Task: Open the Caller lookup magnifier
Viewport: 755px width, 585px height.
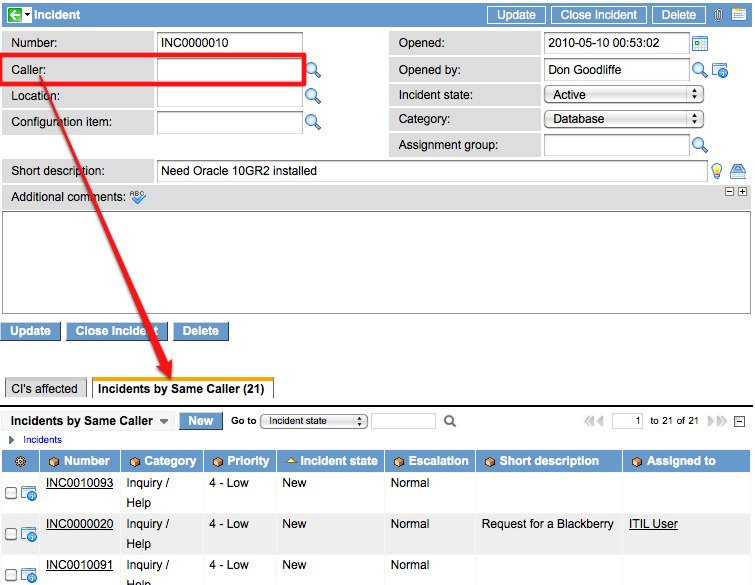Action: pos(313,70)
